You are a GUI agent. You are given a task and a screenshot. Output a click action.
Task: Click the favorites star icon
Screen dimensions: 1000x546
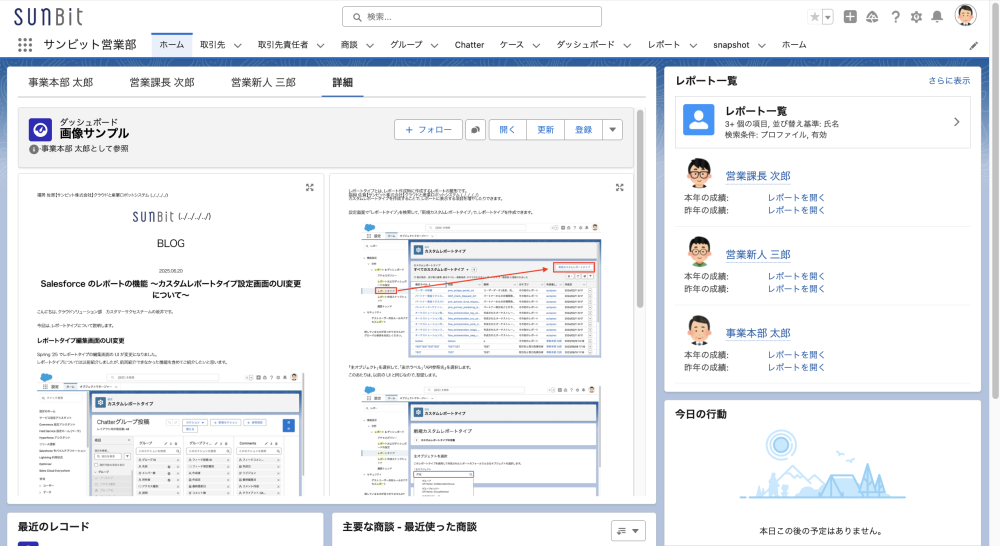pyautogui.click(x=814, y=17)
